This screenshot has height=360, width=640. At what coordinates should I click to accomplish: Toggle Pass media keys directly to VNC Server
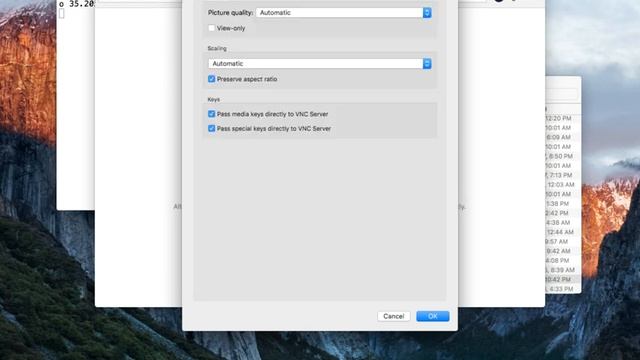click(211, 114)
